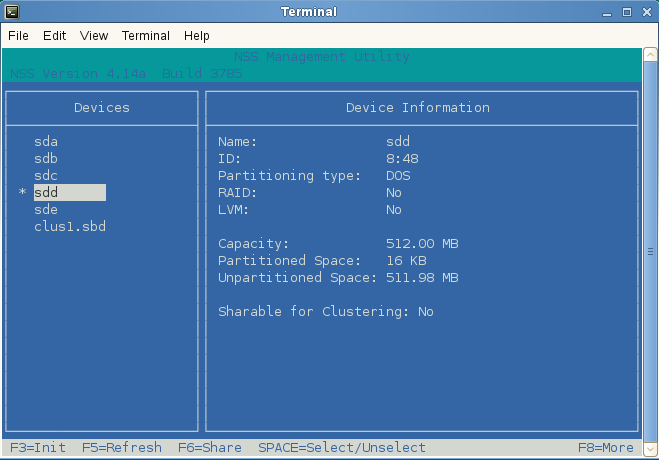This screenshot has width=659, height=460.
Task: Click the terminal icon in title bar
Action: 12,12
